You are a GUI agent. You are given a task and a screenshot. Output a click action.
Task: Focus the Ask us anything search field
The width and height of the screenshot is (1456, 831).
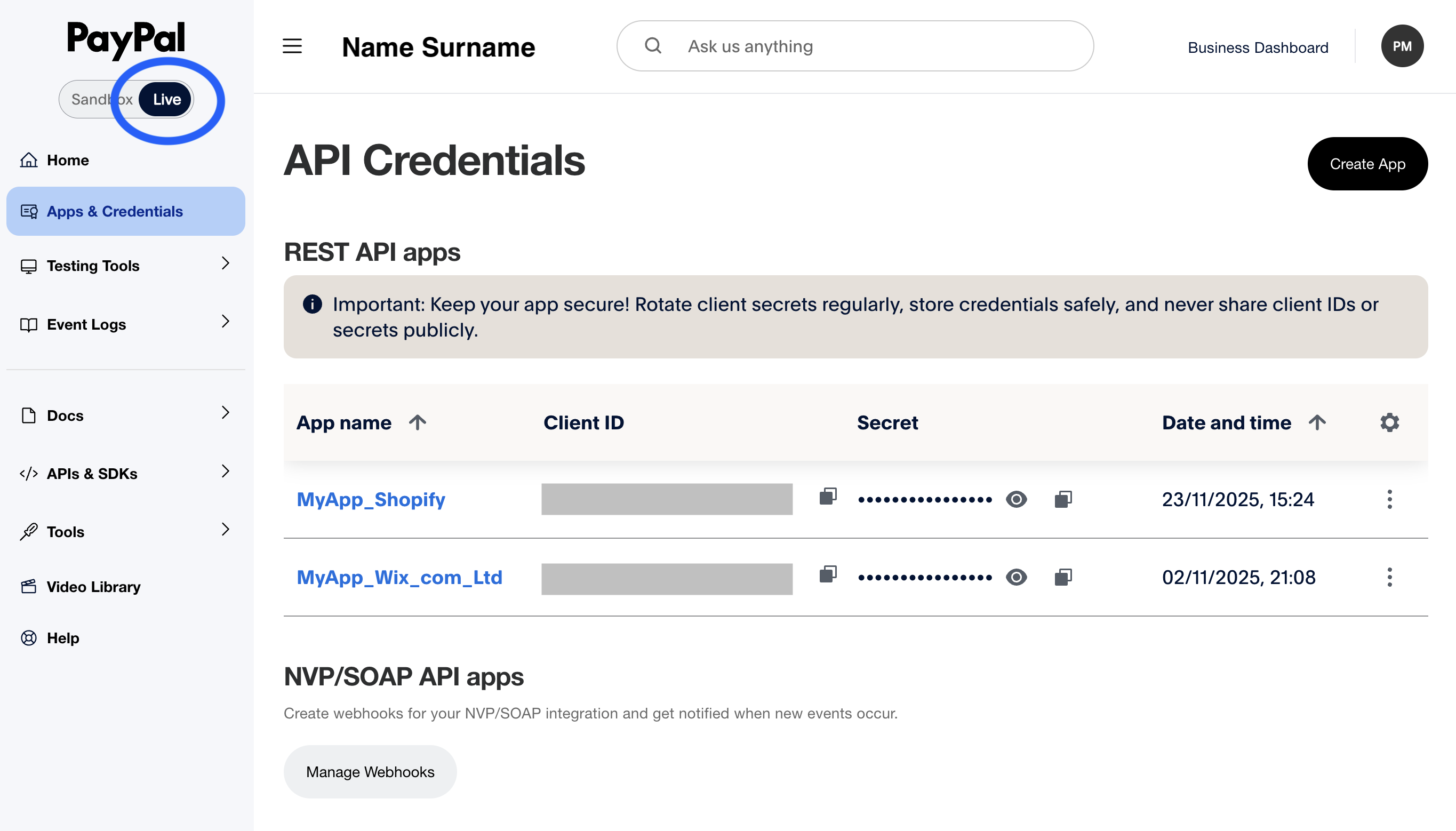[x=856, y=46]
